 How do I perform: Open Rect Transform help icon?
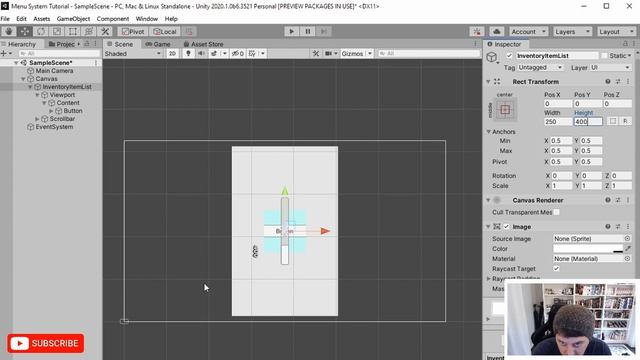coord(608,82)
